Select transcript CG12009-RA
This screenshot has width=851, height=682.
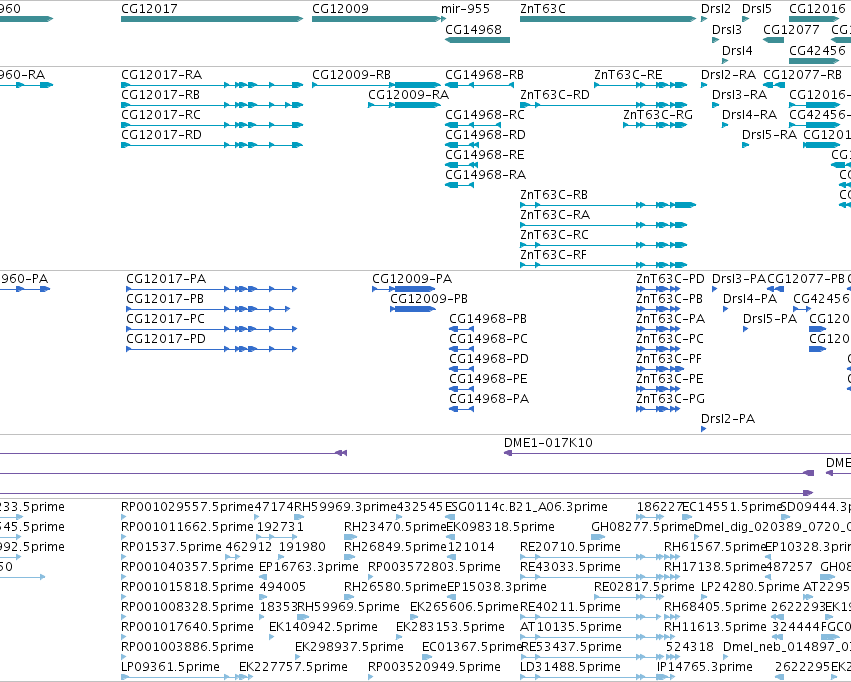(x=404, y=105)
